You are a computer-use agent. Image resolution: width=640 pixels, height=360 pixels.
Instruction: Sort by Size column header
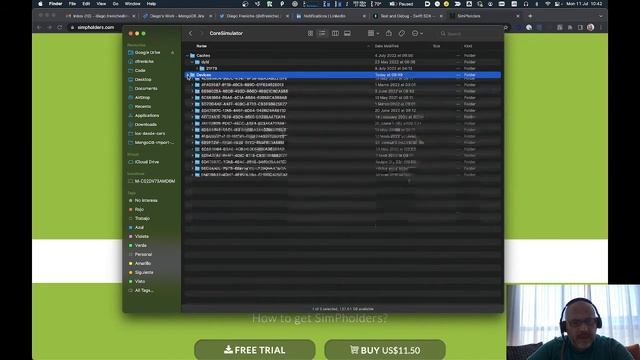436,46
